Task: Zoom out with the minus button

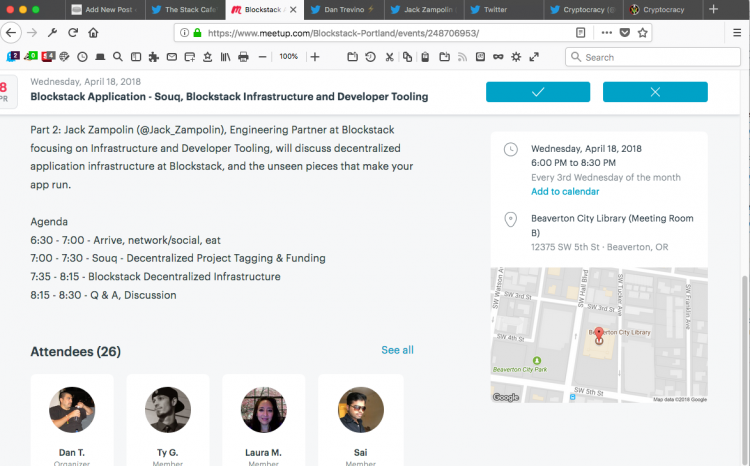Action: coord(262,57)
